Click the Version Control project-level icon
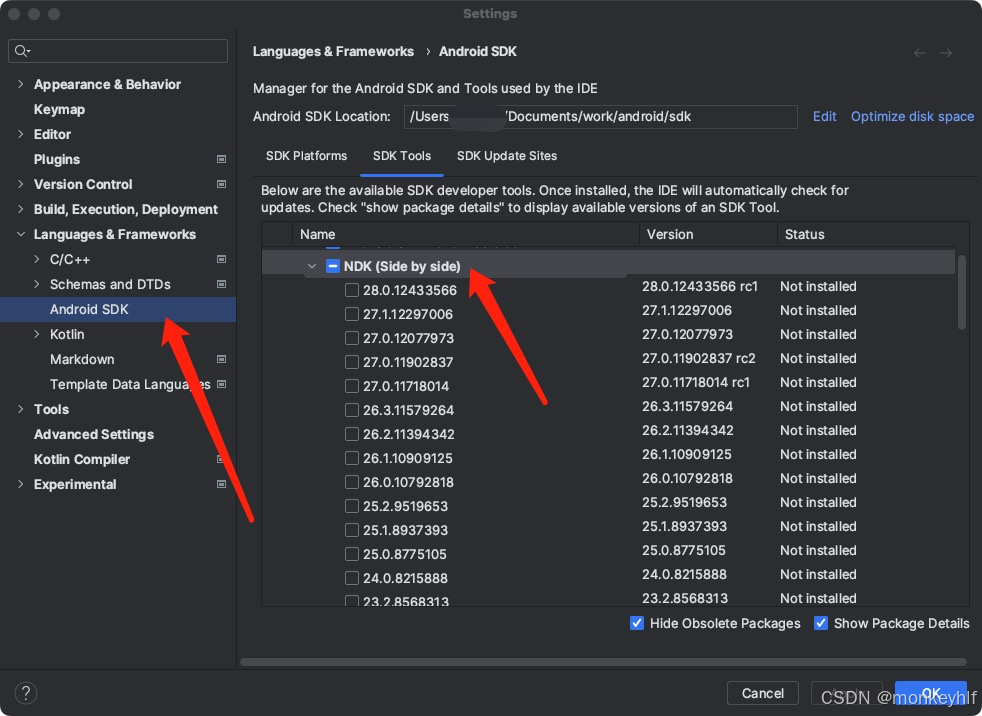The width and height of the screenshot is (982, 716). (x=221, y=184)
